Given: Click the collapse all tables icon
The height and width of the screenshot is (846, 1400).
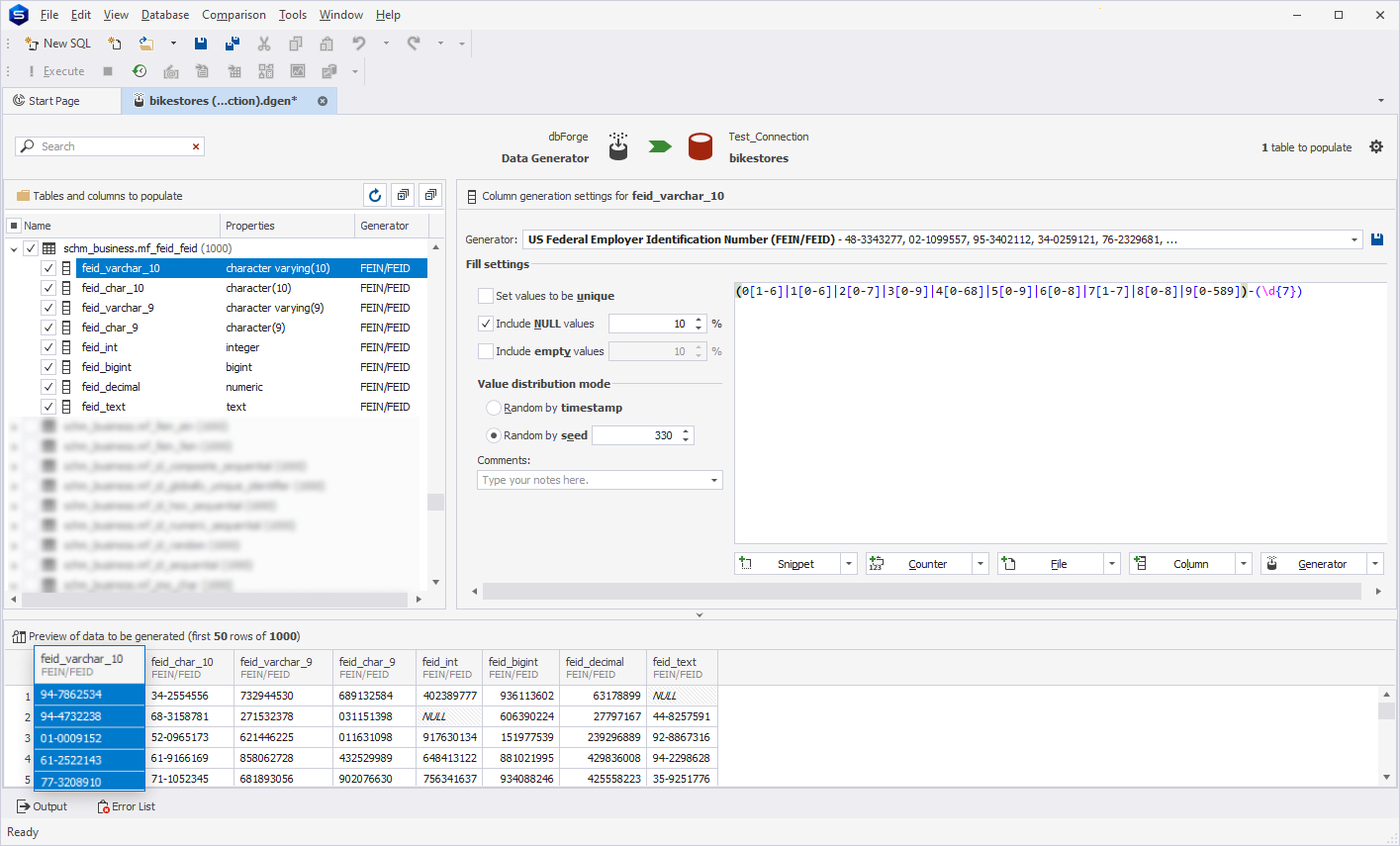Looking at the screenshot, I should (x=430, y=195).
